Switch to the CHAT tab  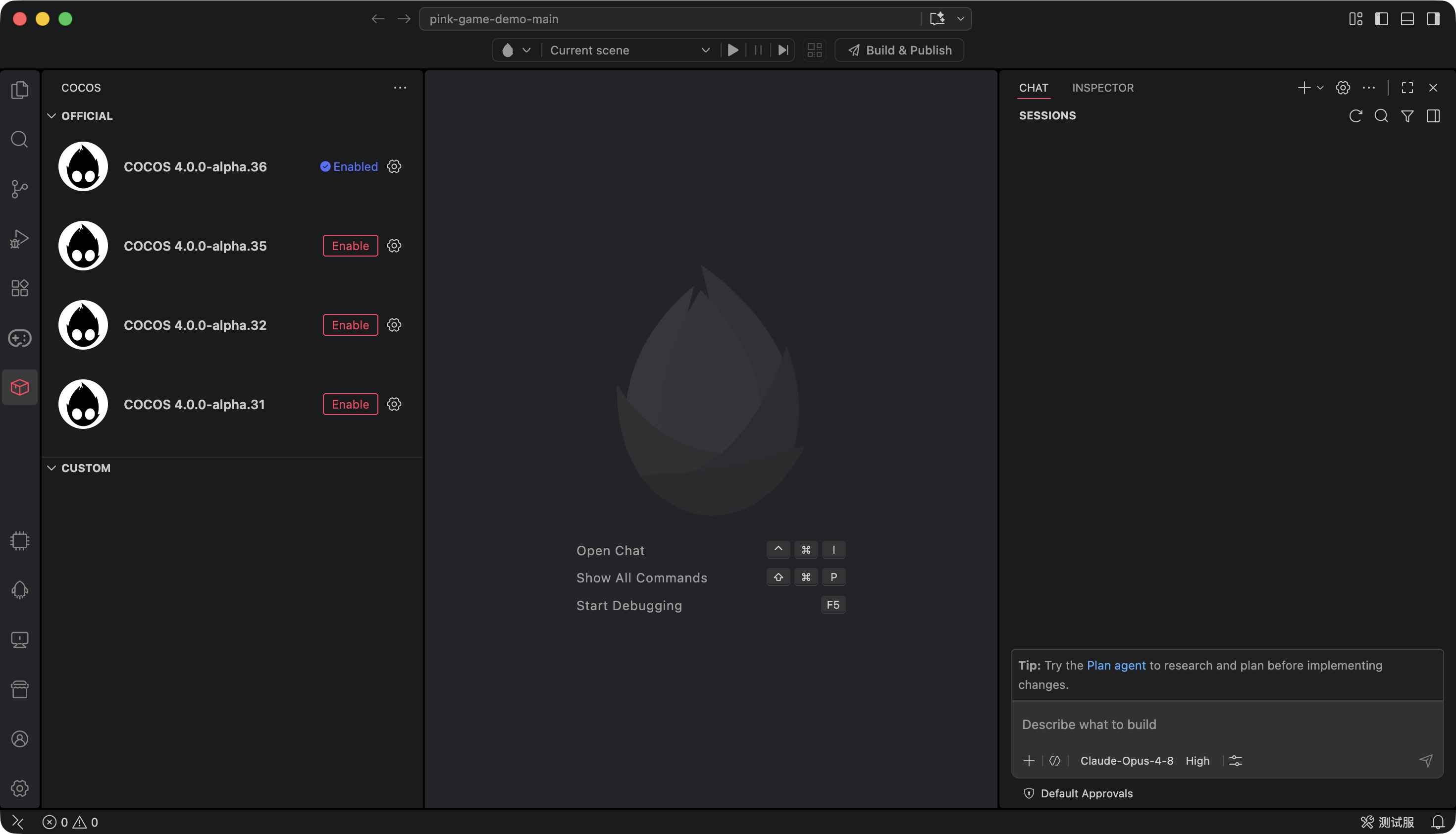1033,88
